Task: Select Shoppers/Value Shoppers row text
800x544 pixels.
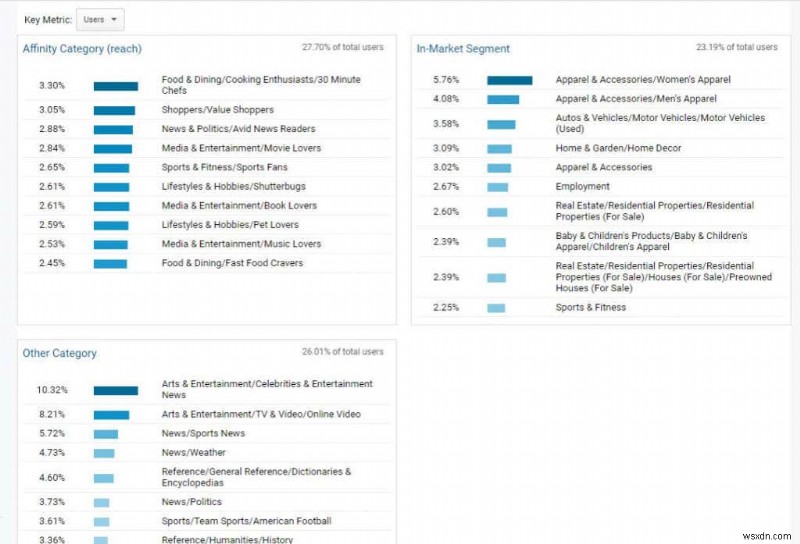Action: pos(217,110)
